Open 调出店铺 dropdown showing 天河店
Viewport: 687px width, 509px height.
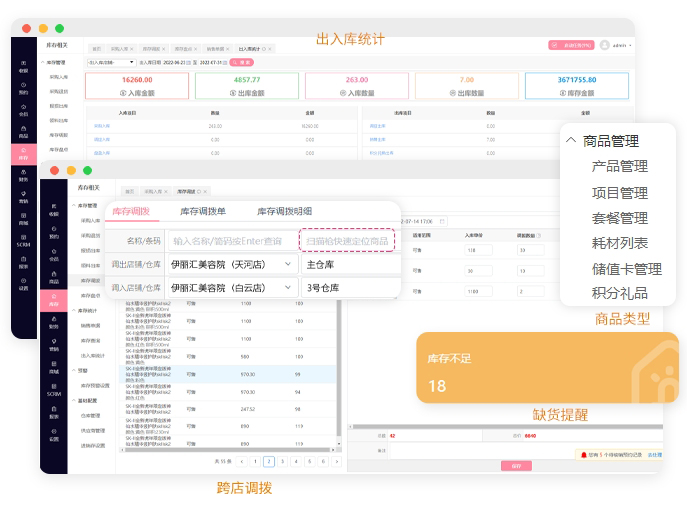pyautogui.click(x=232, y=264)
